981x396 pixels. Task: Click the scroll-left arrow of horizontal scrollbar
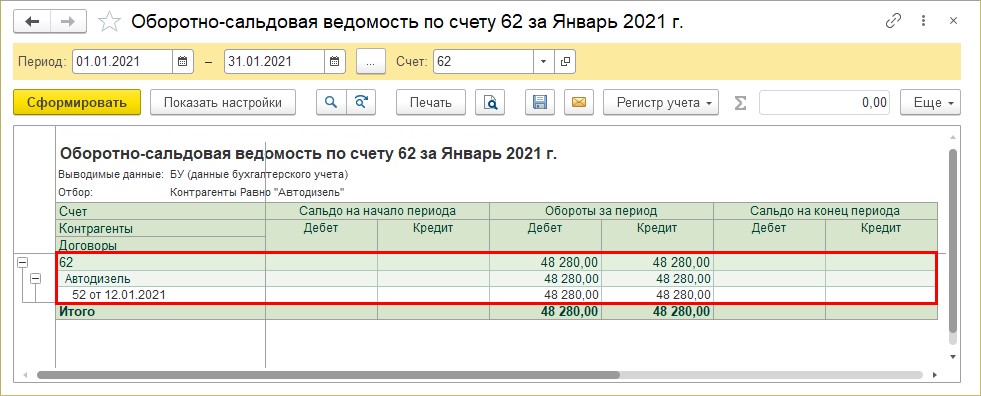(x=25, y=375)
